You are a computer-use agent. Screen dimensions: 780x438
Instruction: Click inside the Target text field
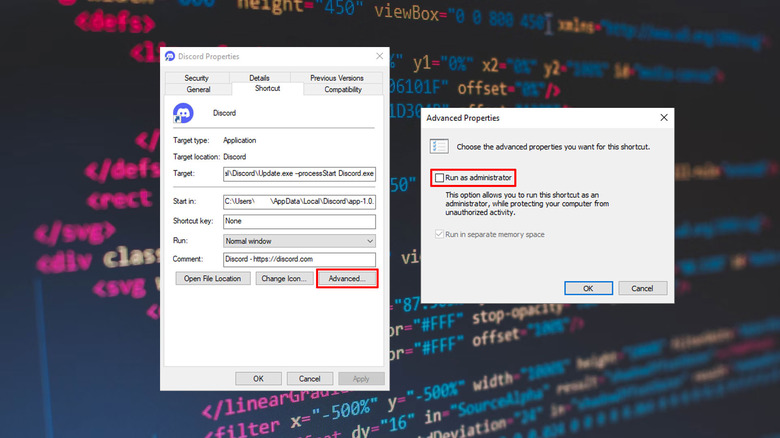(299, 173)
